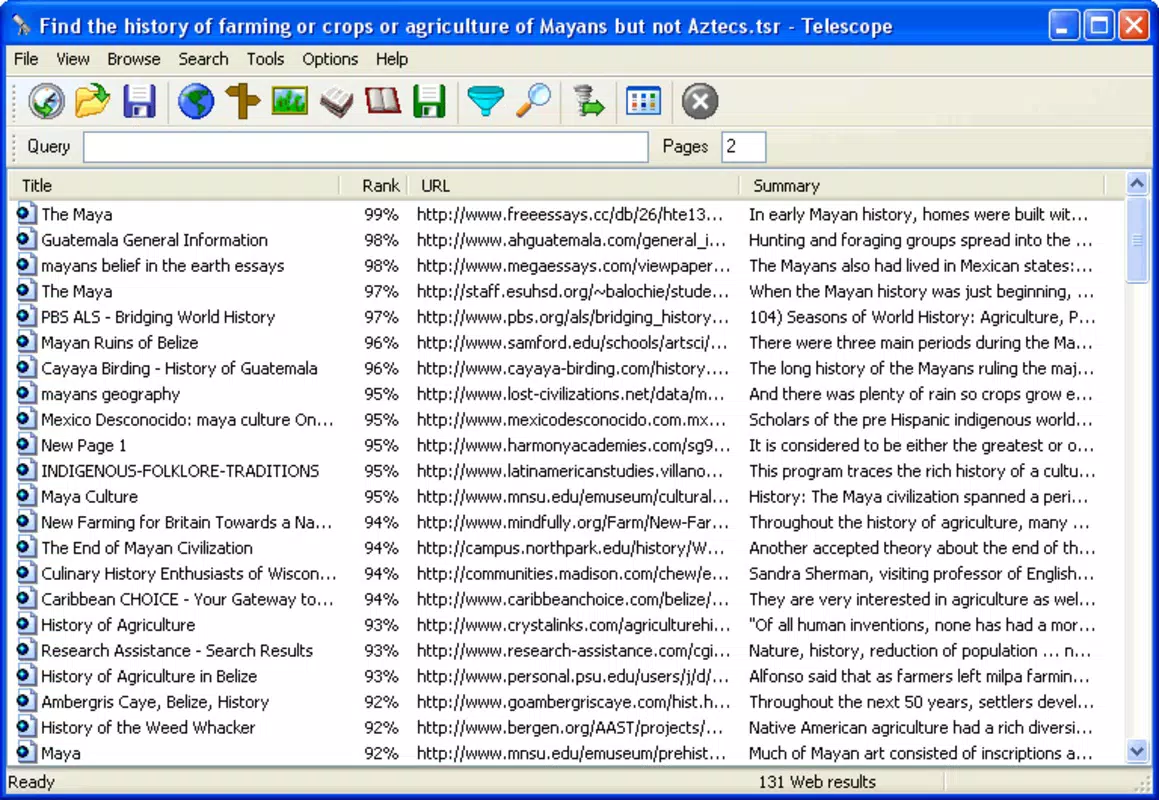Select 'Caribbean CHOICE - Your Gateway' row

(187, 599)
